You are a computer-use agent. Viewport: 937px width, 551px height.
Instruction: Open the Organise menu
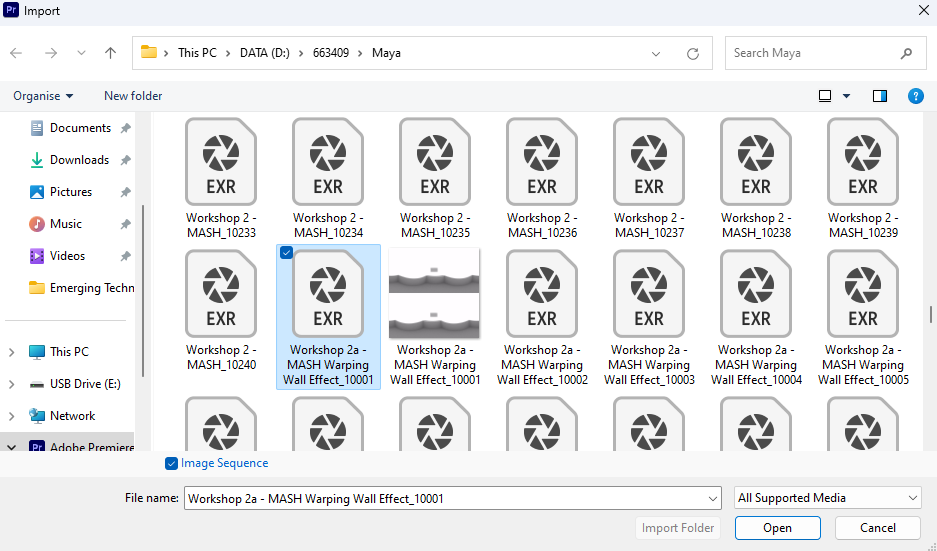tap(43, 96)
